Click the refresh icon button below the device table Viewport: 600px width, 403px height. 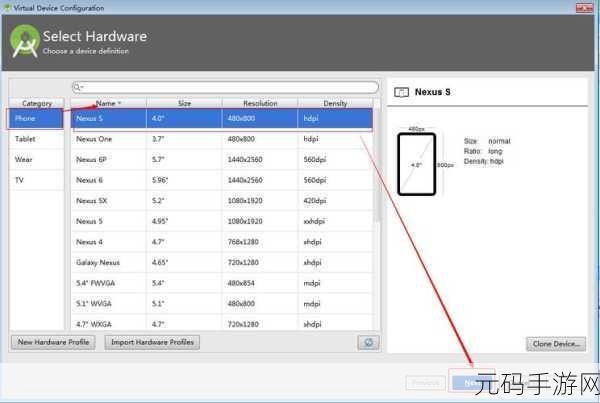pyautogui.click(x=368, y=342)
